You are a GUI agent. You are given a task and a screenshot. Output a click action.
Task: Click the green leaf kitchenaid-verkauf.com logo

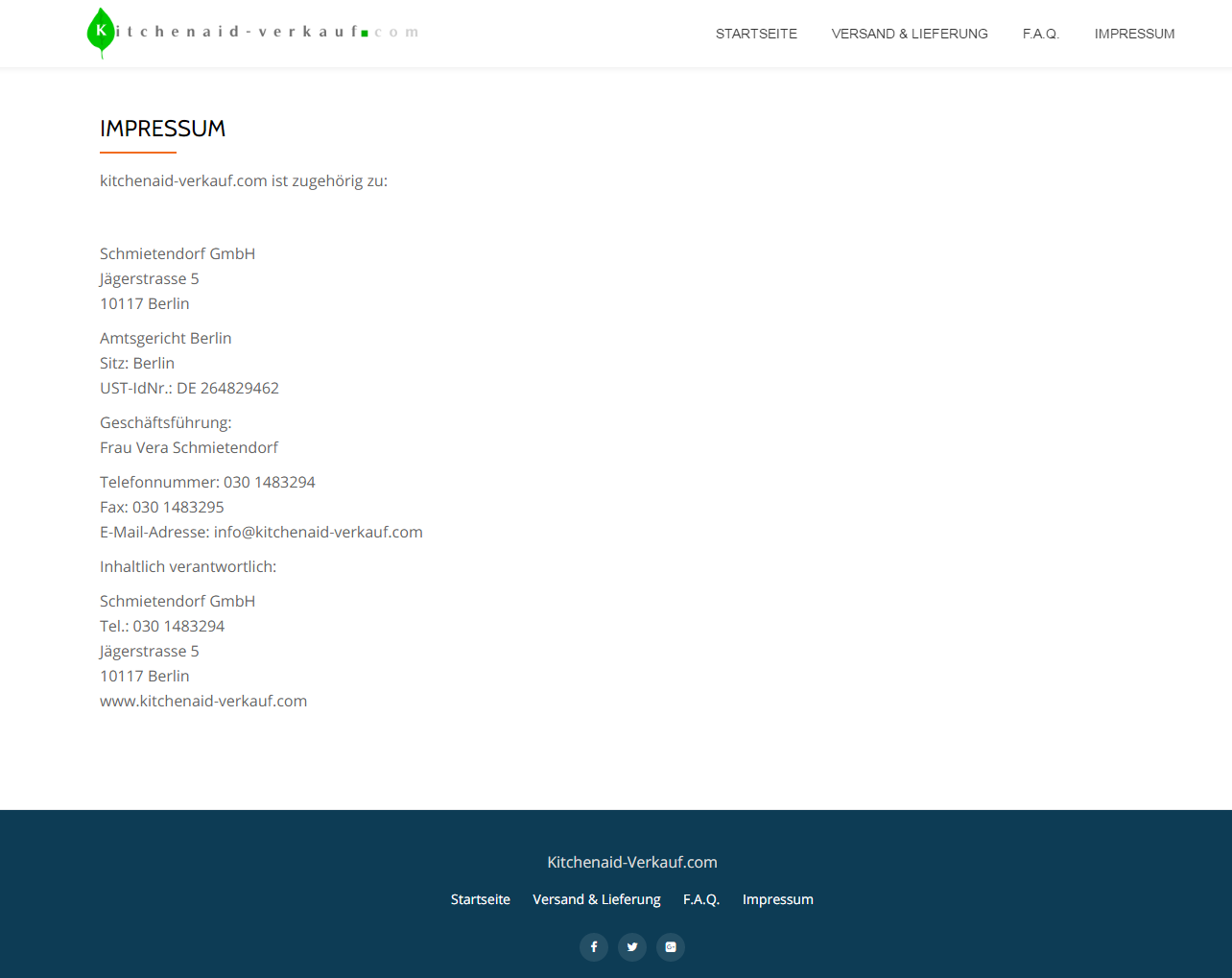252,33
